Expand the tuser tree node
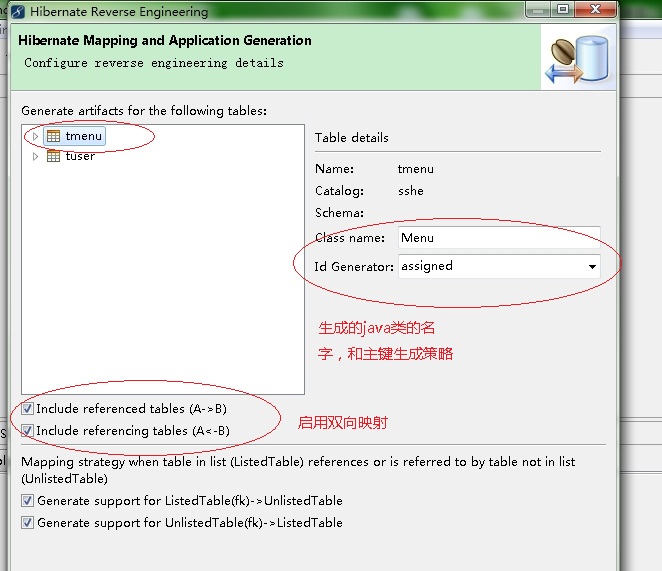Screen dimensions: 662x571 [x=35, y=156]
